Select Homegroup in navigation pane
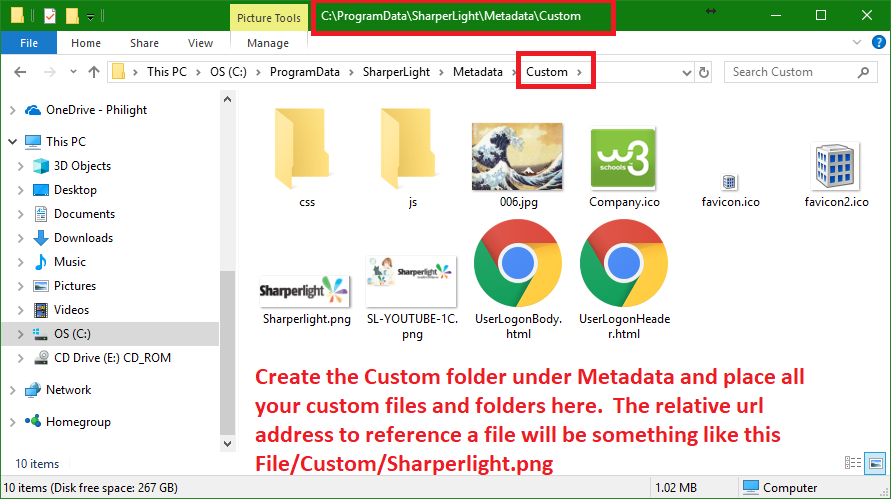Viewport: 891px width, 499px height. 78,422
